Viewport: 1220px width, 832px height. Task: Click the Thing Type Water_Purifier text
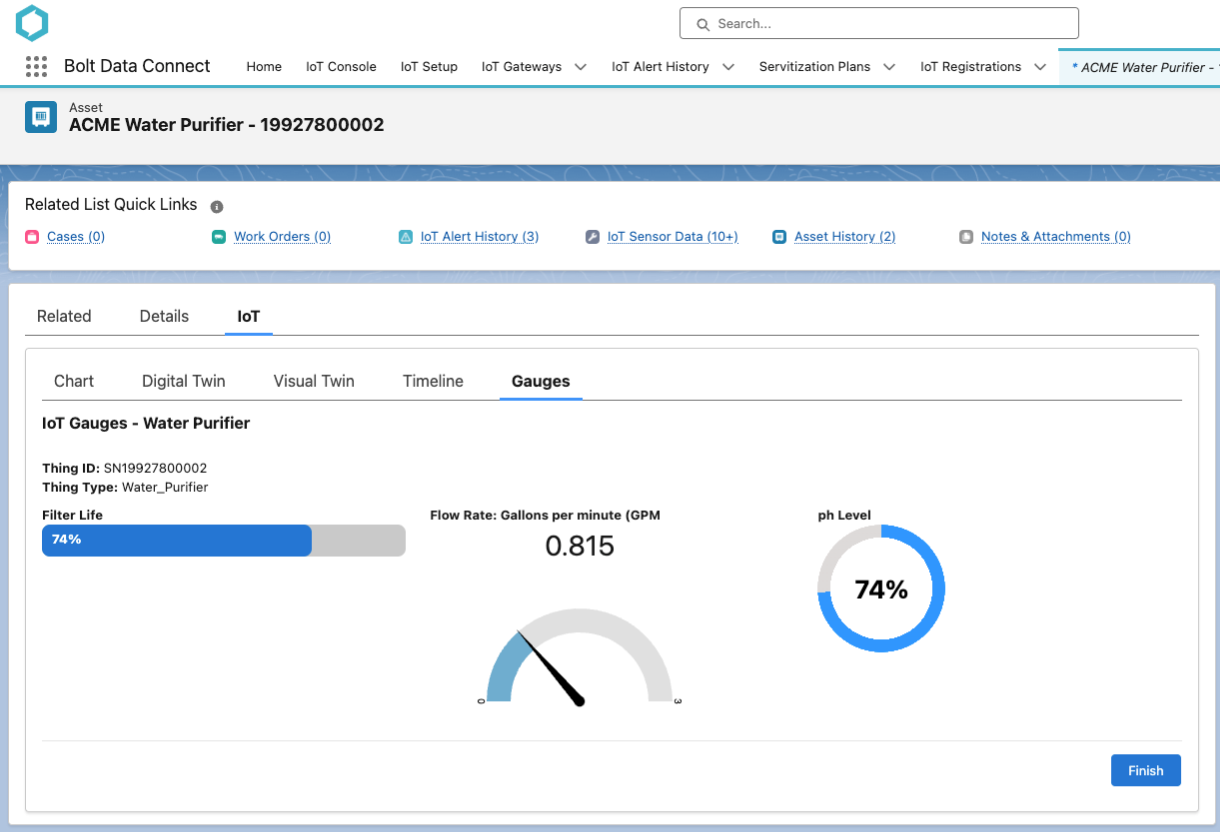pyautogui.click(x=125, y=487)
